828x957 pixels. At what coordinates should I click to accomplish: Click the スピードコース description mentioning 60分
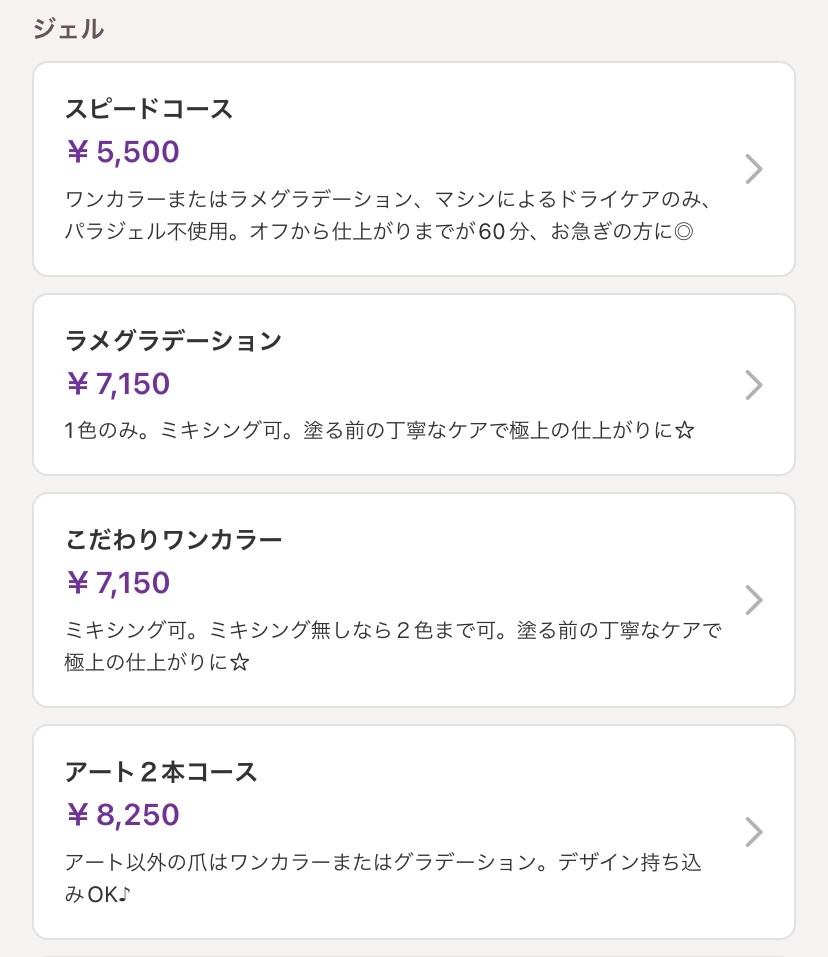click(380, 234)
